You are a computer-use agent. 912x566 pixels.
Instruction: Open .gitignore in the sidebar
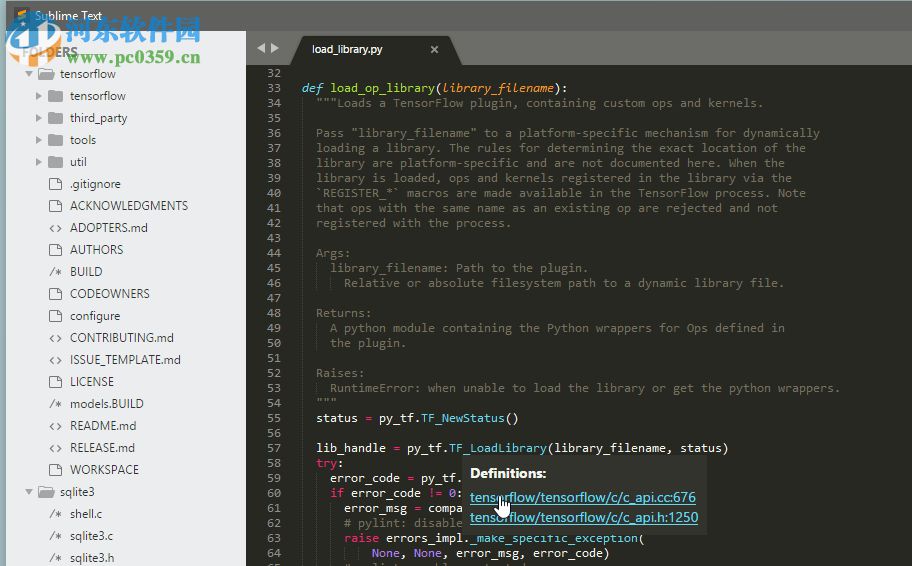pyautogui.click(x=95, y=184)
